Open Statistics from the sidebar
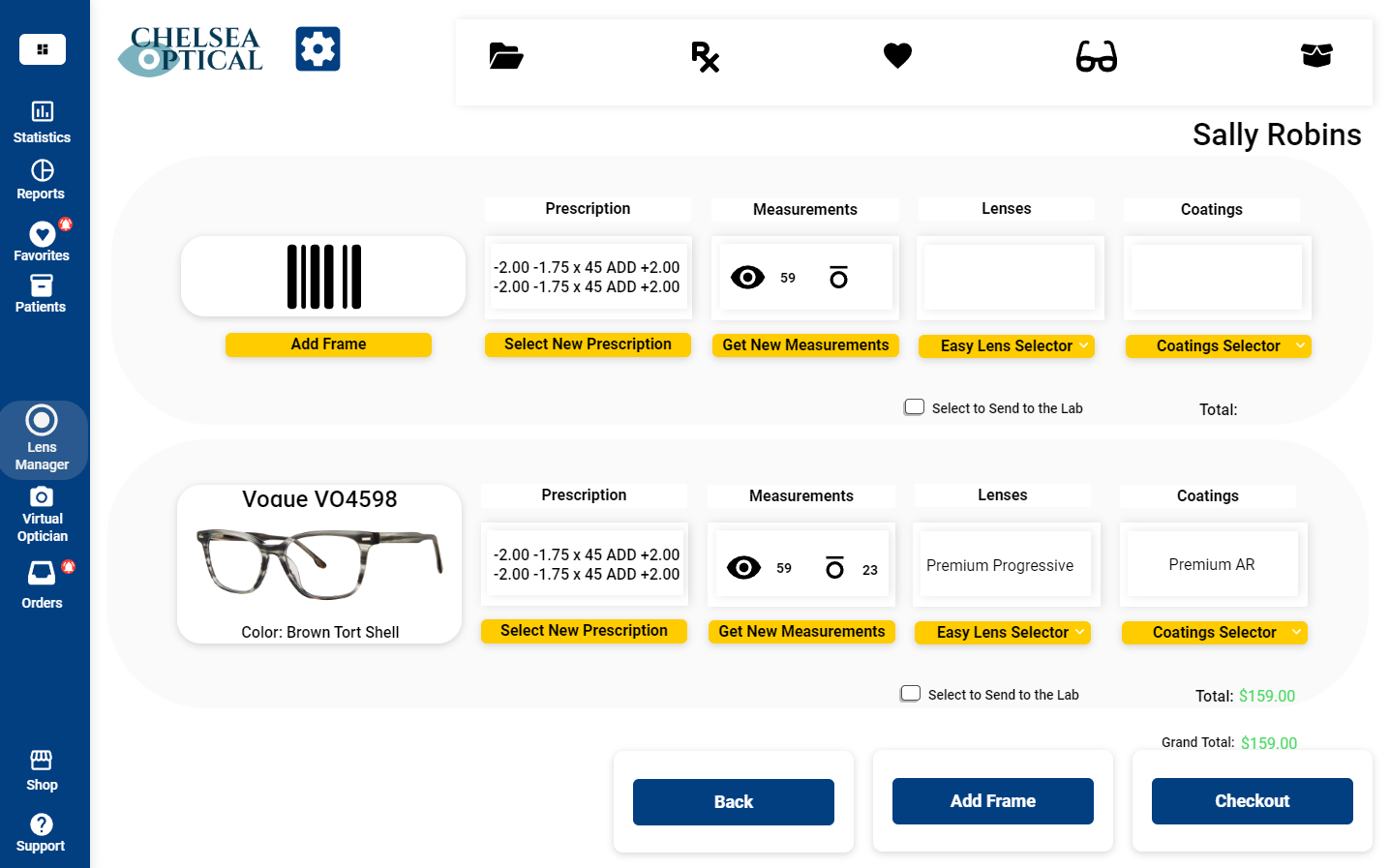Viewport: 1390px width, 868px height. coord(42,121)
